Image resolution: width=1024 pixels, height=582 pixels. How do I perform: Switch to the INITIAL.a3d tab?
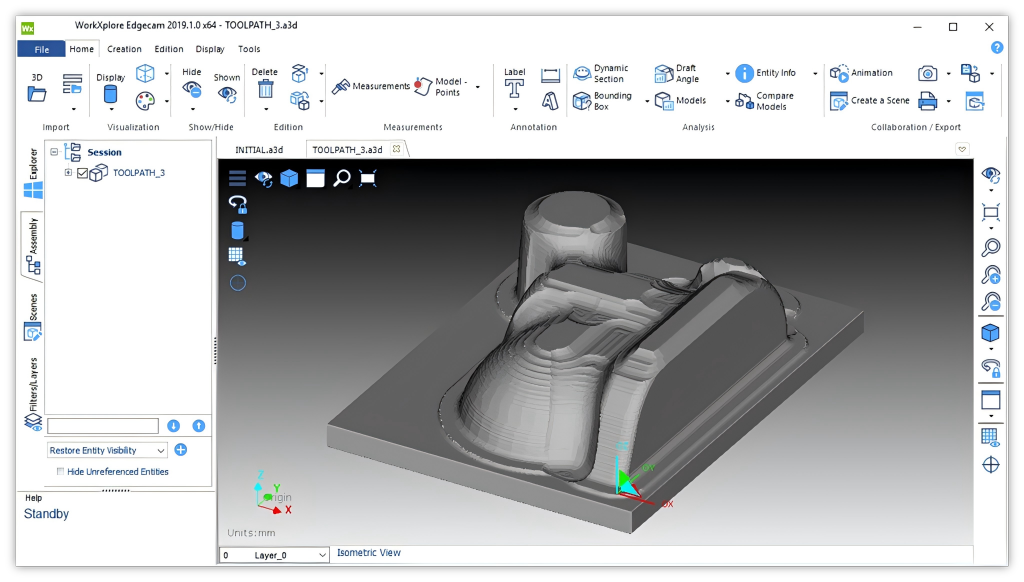pyautogui.click(x=259, y=150)
